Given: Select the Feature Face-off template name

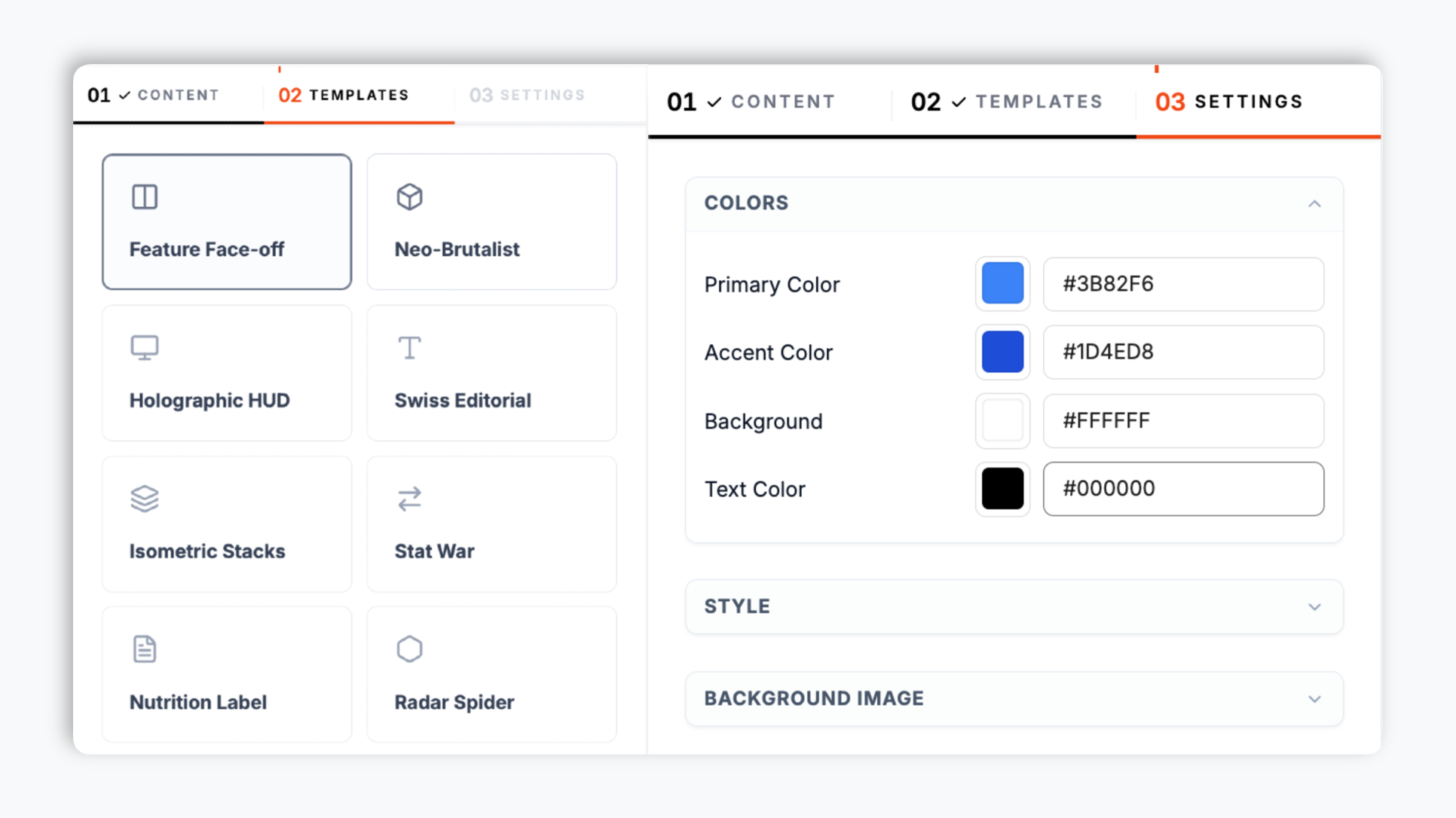Looking at the screenshot, I should coord(206,249).
